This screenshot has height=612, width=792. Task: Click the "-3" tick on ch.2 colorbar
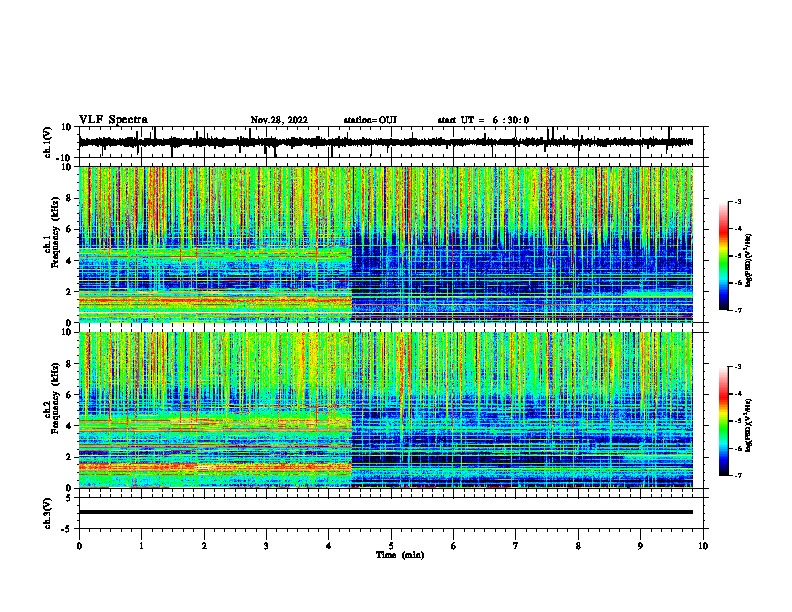click(x=737, y=367)
